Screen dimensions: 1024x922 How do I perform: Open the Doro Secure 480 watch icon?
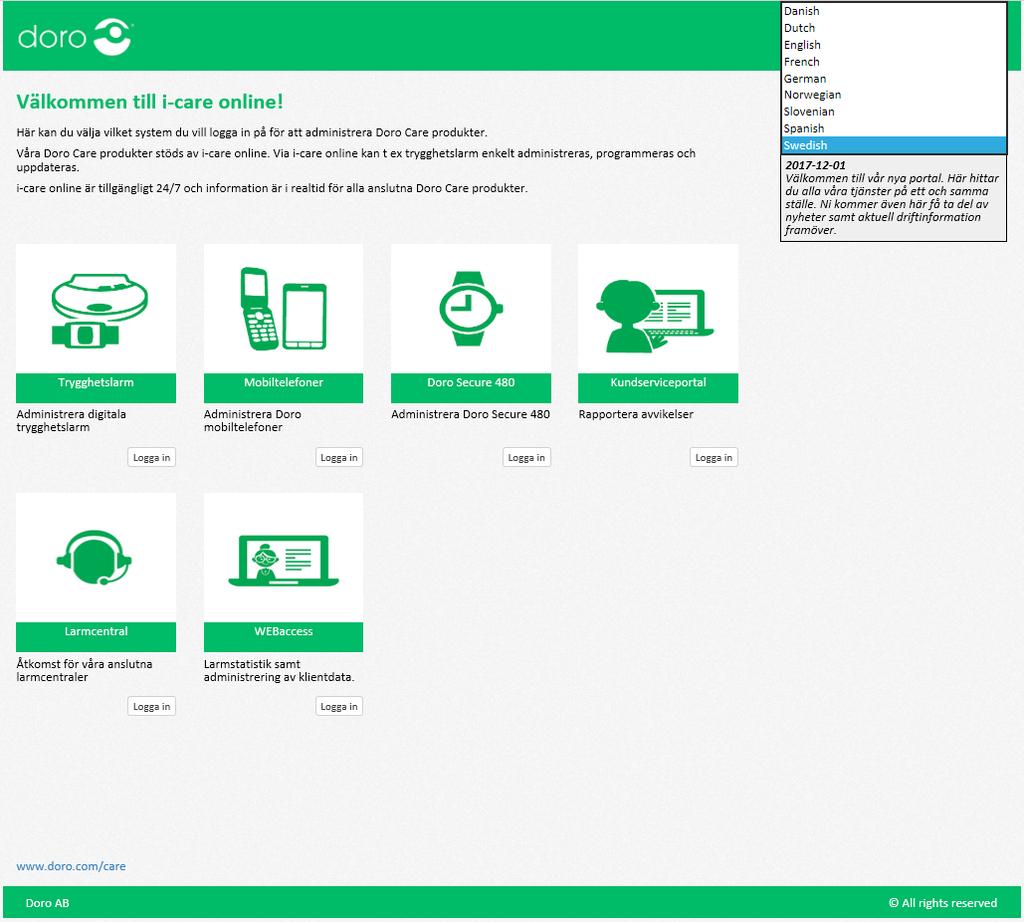(x=471, y=308)
